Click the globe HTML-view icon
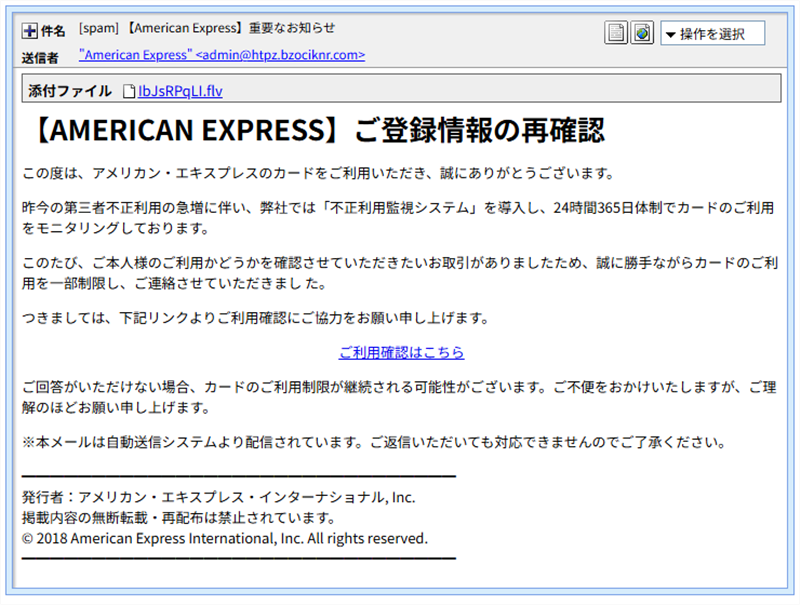 (642, 33)
